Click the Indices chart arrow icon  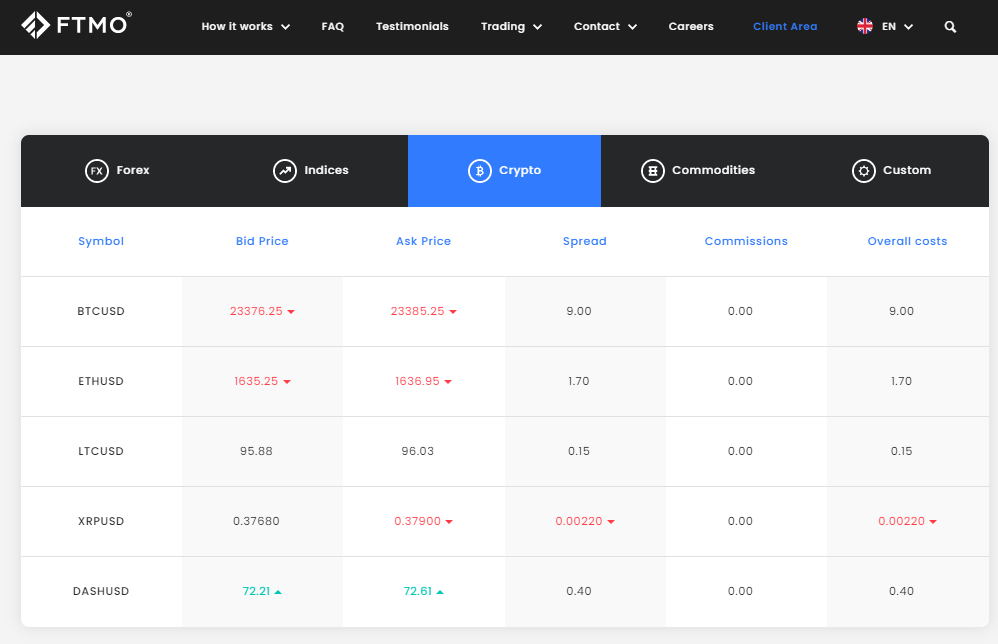coord(285,171)
